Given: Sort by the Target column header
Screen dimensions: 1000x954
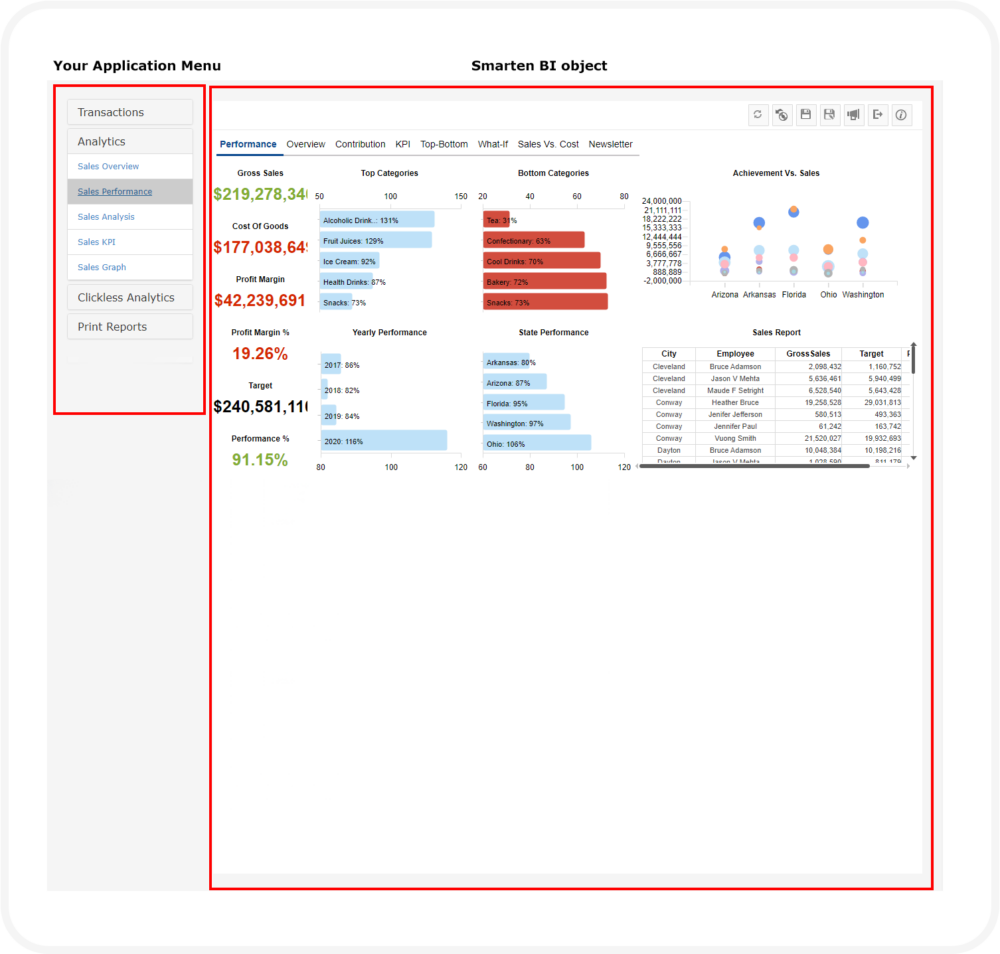Looking at the screenshot, I should [x=871, y=353].
